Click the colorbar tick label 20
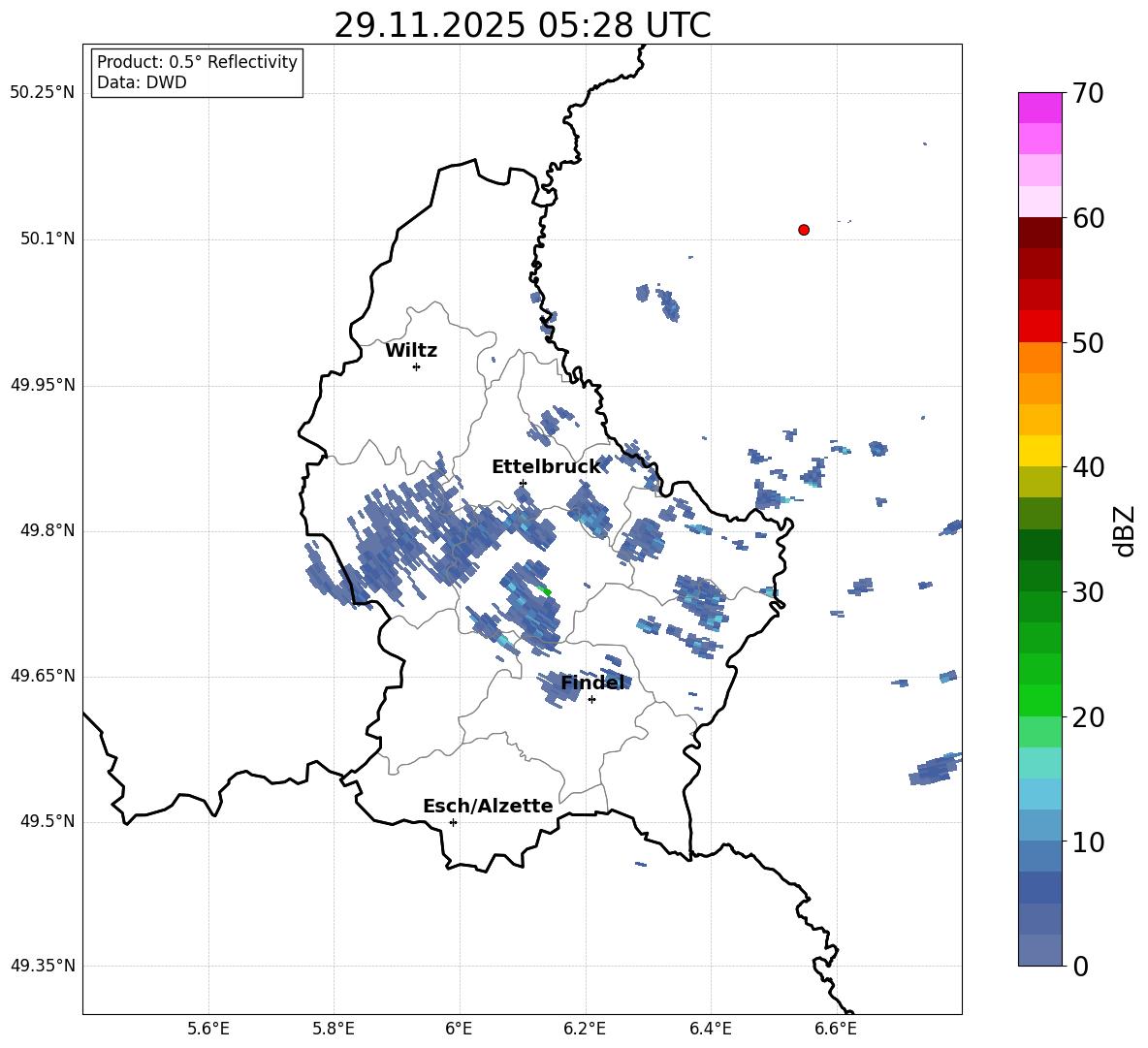Image resolution: width=1148 pixels, height=1048 pixels. point(1087,717)
